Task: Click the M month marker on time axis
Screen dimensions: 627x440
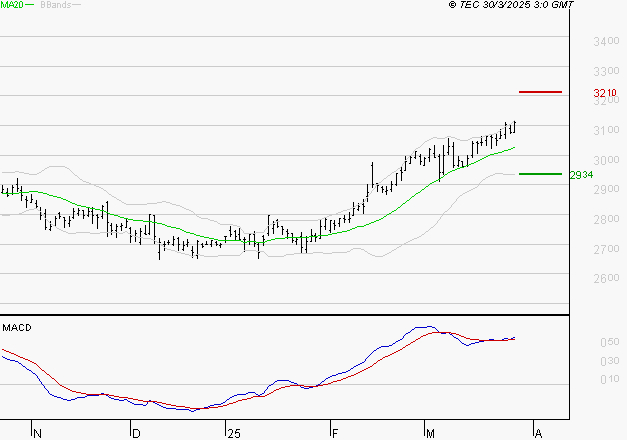Action: pyautogui.click(x=430, y=433)
